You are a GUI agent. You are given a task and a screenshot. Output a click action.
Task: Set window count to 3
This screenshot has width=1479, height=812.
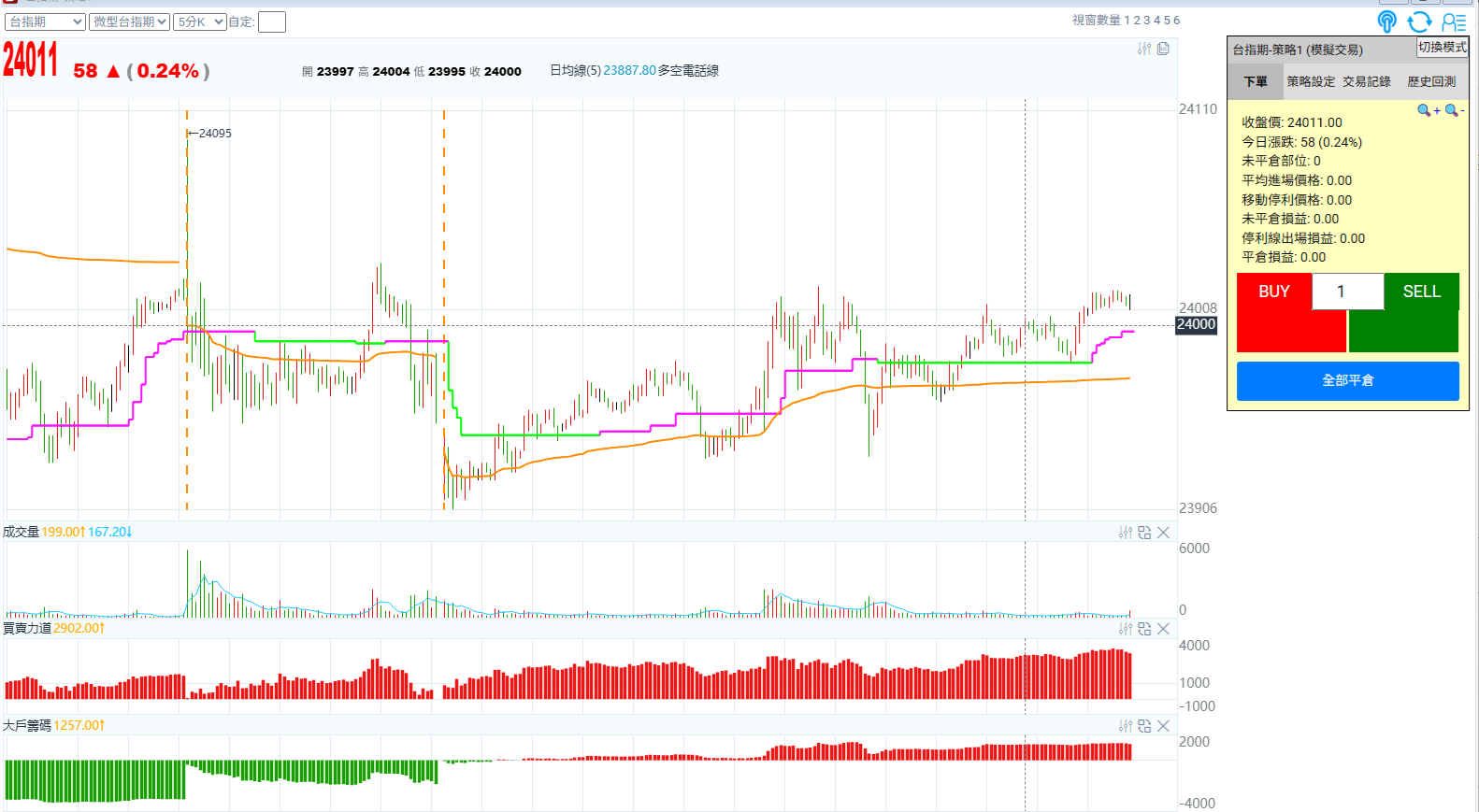[1147, 21]
